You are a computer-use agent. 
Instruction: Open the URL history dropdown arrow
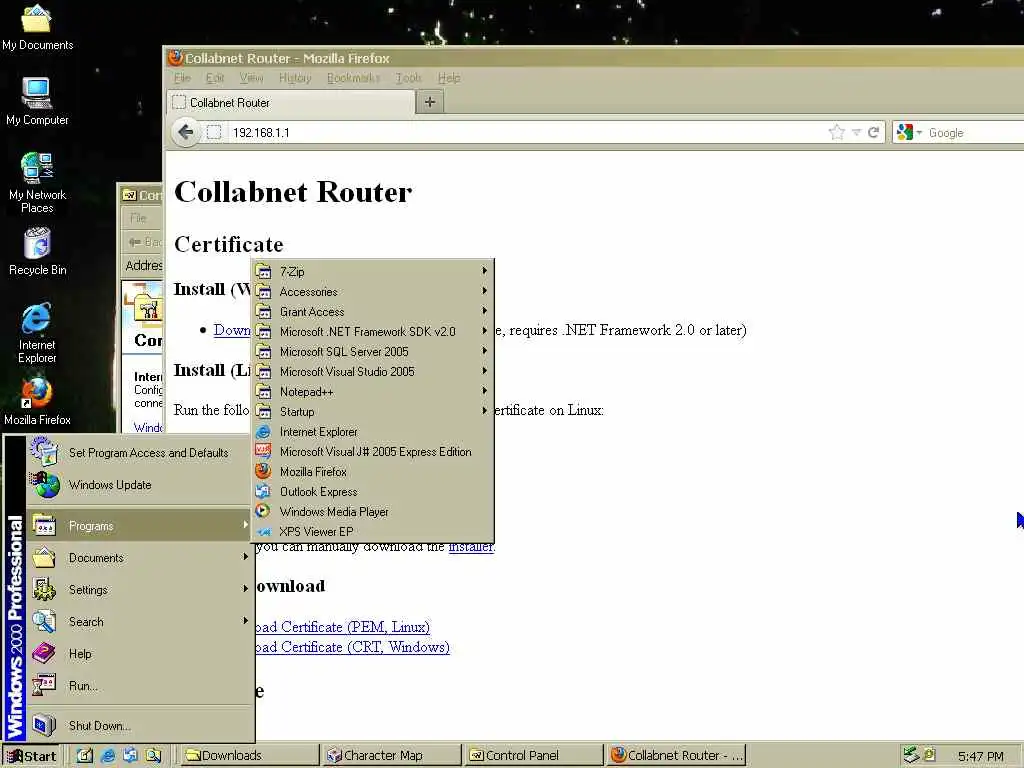click(856, 133)
